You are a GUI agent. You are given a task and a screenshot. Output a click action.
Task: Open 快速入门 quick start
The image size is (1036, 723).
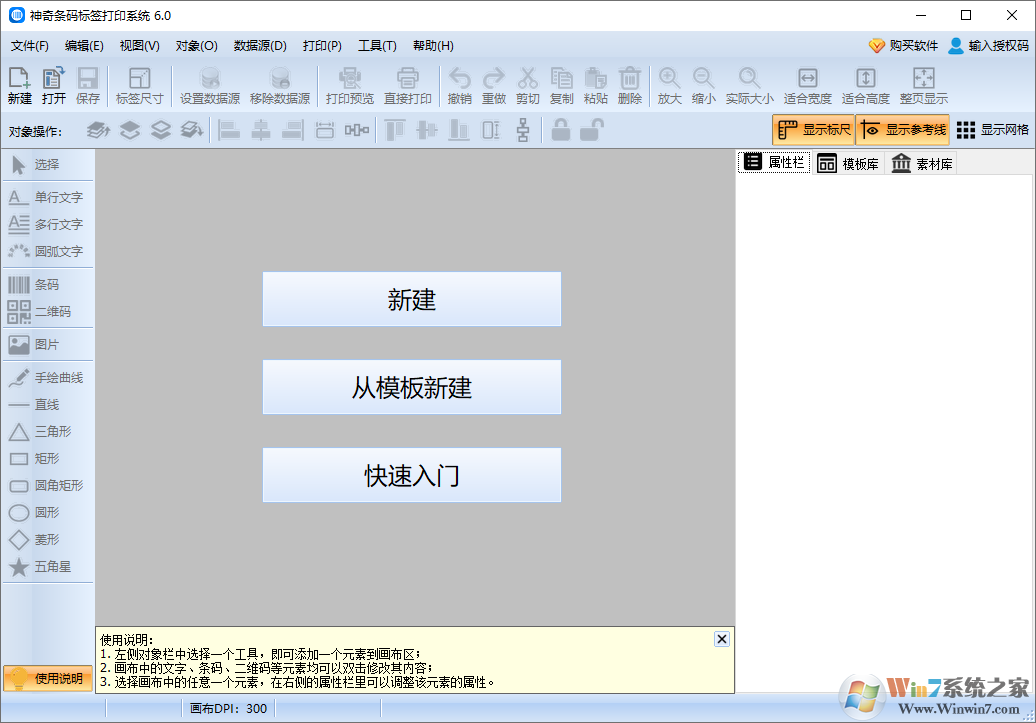click(411, 474)
